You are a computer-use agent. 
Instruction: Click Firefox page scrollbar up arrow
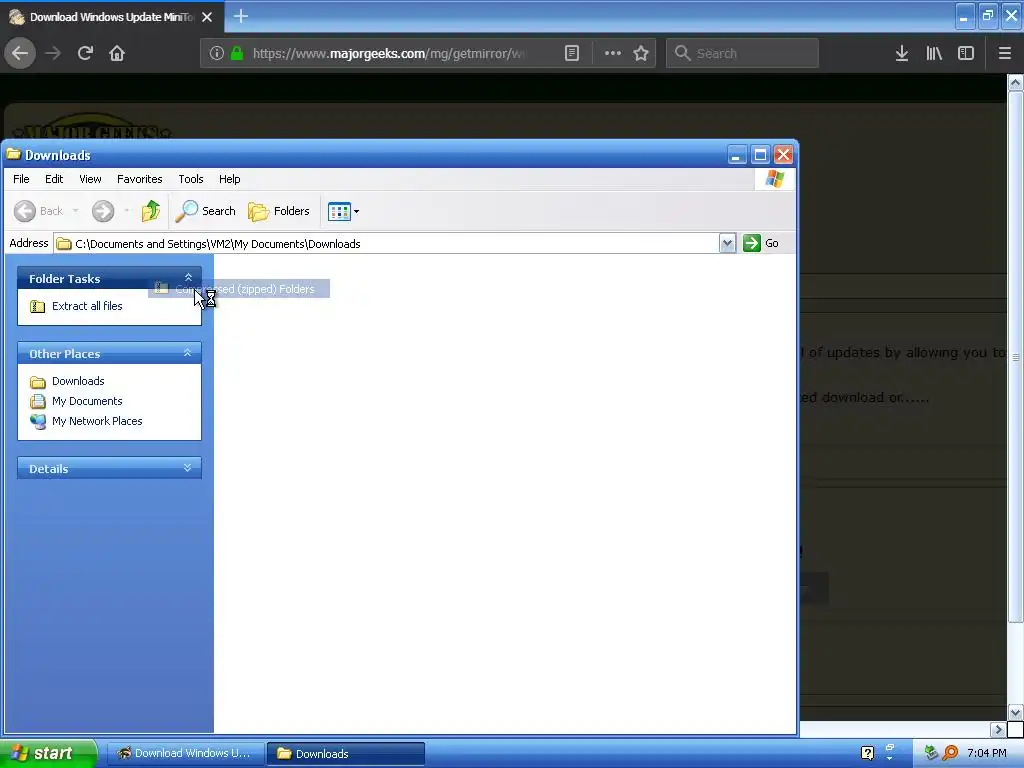(1015, 82)
